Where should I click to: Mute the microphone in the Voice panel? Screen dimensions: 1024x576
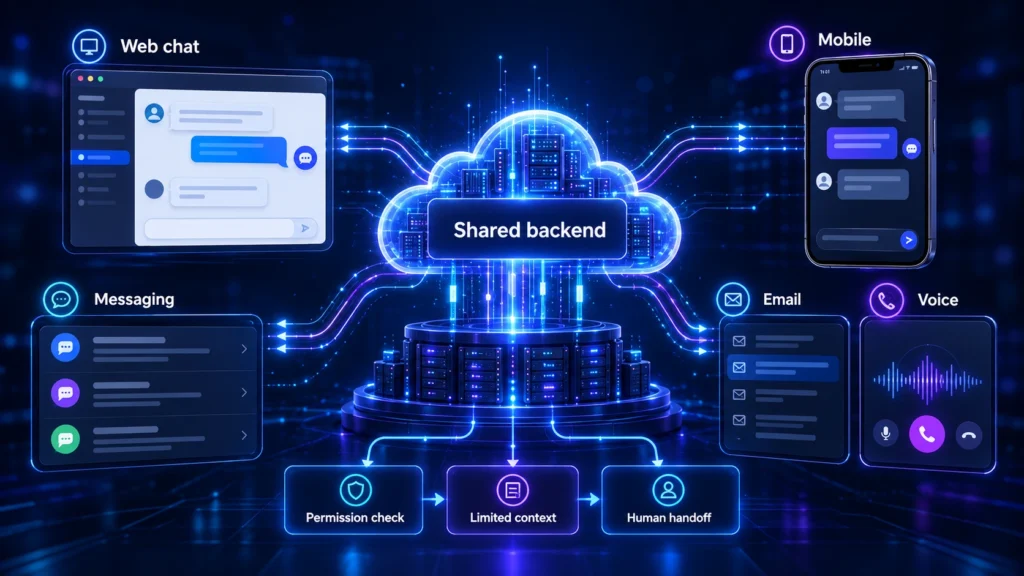pyautogui.click(x=886, y=434)
